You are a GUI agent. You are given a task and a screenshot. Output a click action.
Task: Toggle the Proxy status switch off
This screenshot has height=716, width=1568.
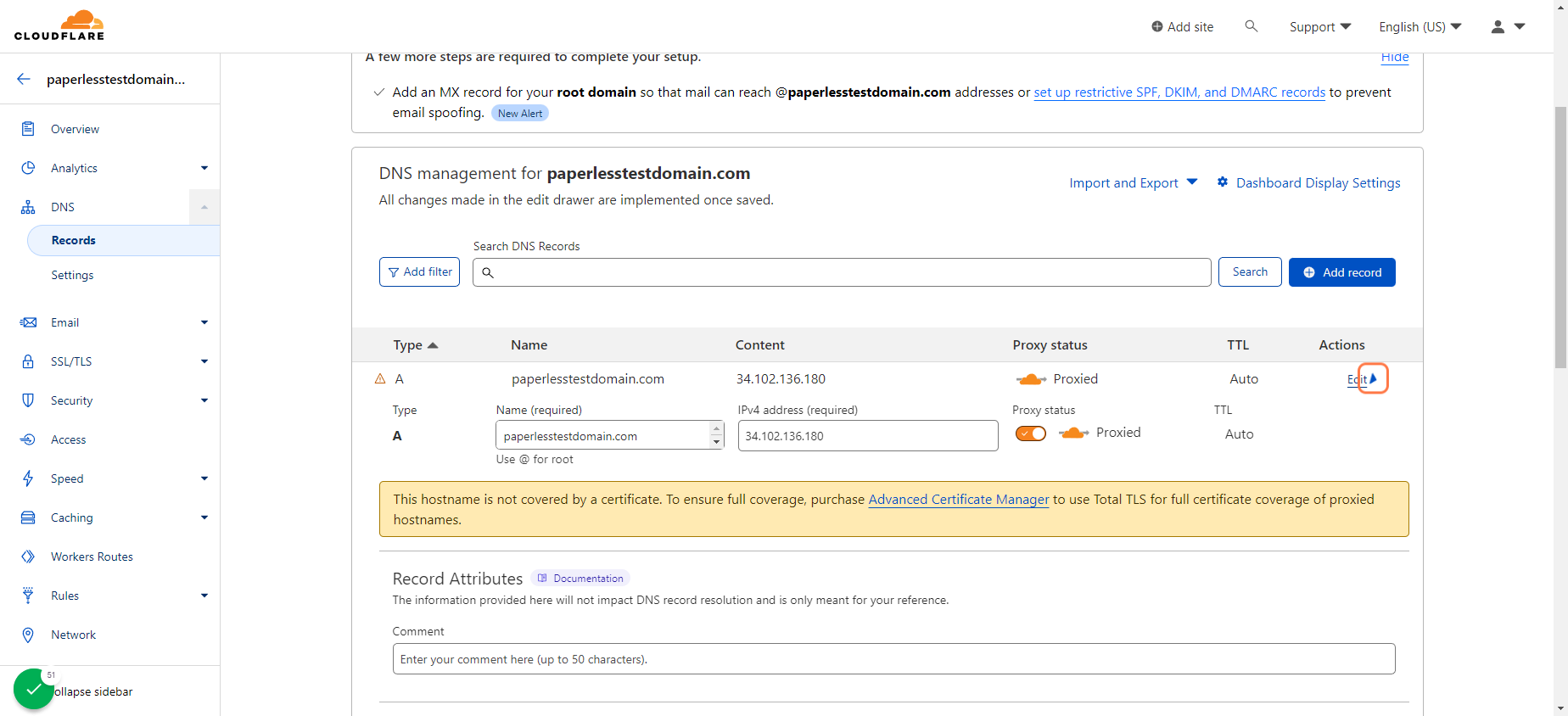tap(1031, 434)
